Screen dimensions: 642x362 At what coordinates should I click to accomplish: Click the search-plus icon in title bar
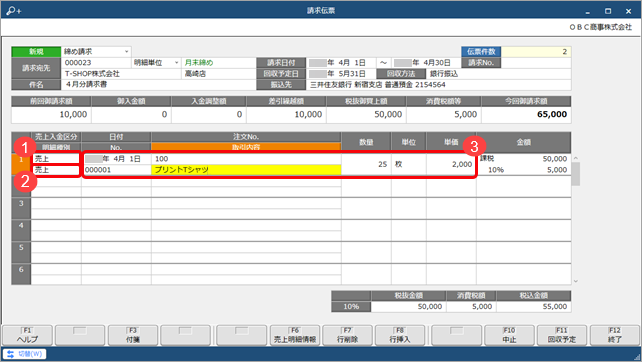click(14, 11)
